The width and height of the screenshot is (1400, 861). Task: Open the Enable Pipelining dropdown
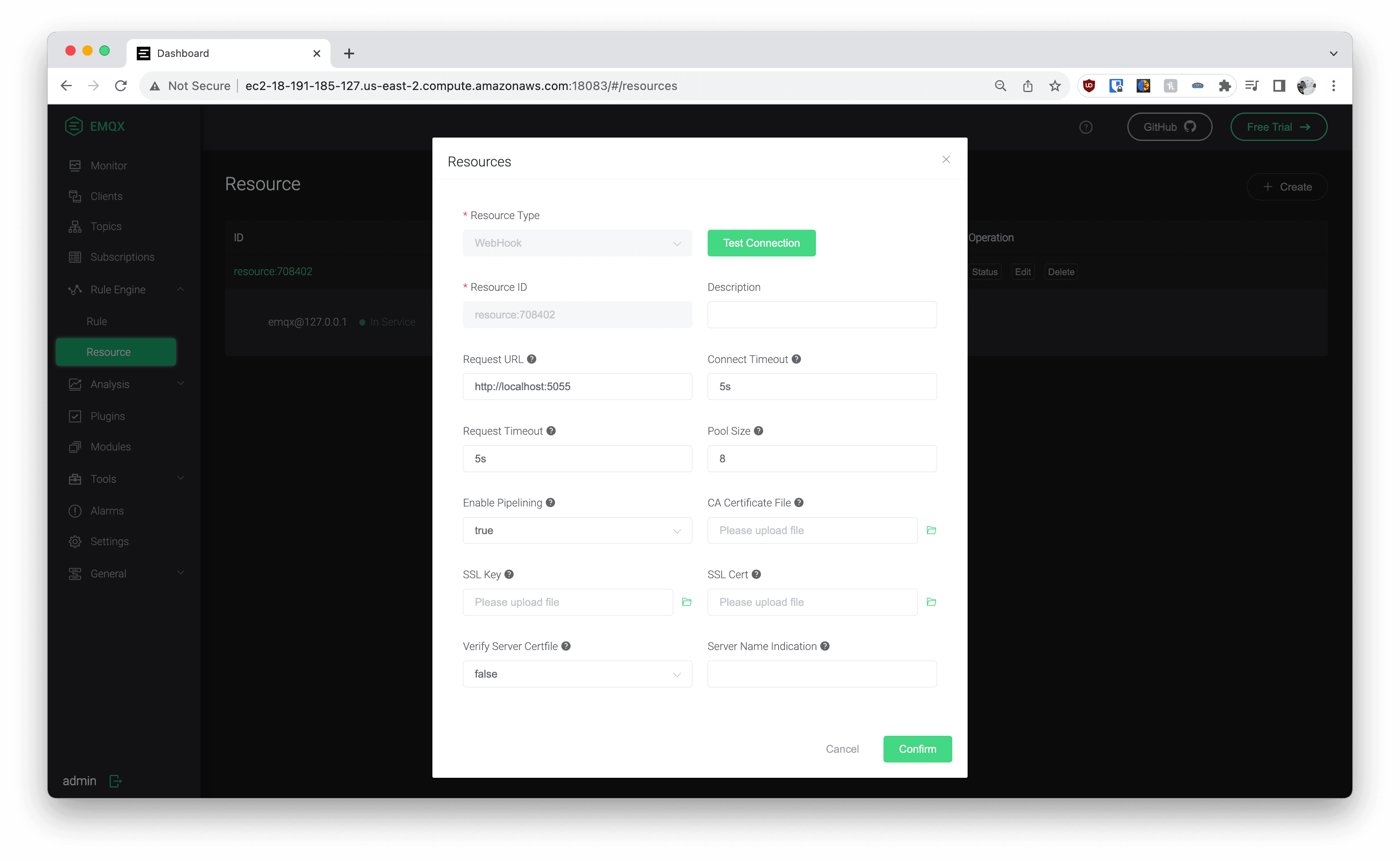[577, 530]
